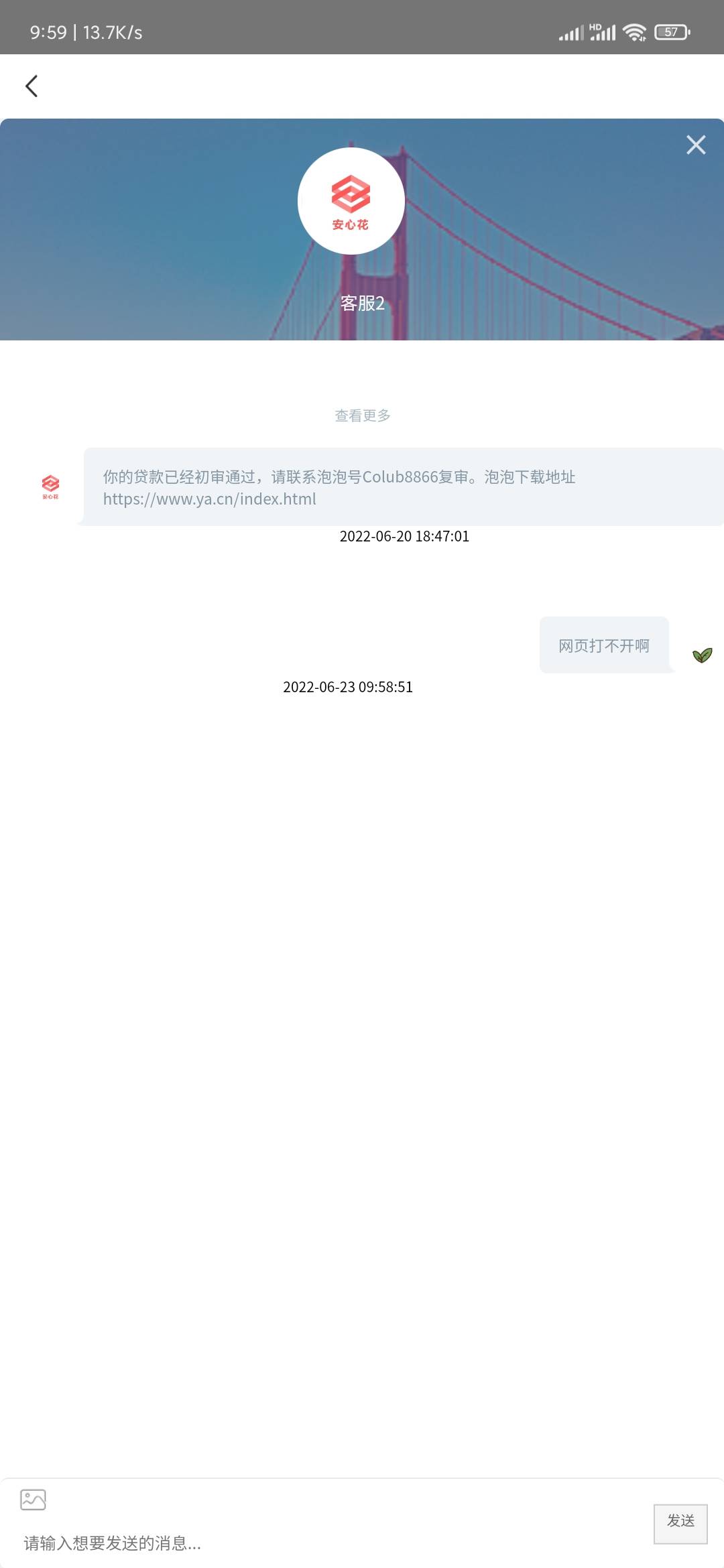The width and height of the screenshot is (724, 1568).
Task: Tap the 9:59 clock in status bar
Action: pos(48,32)
